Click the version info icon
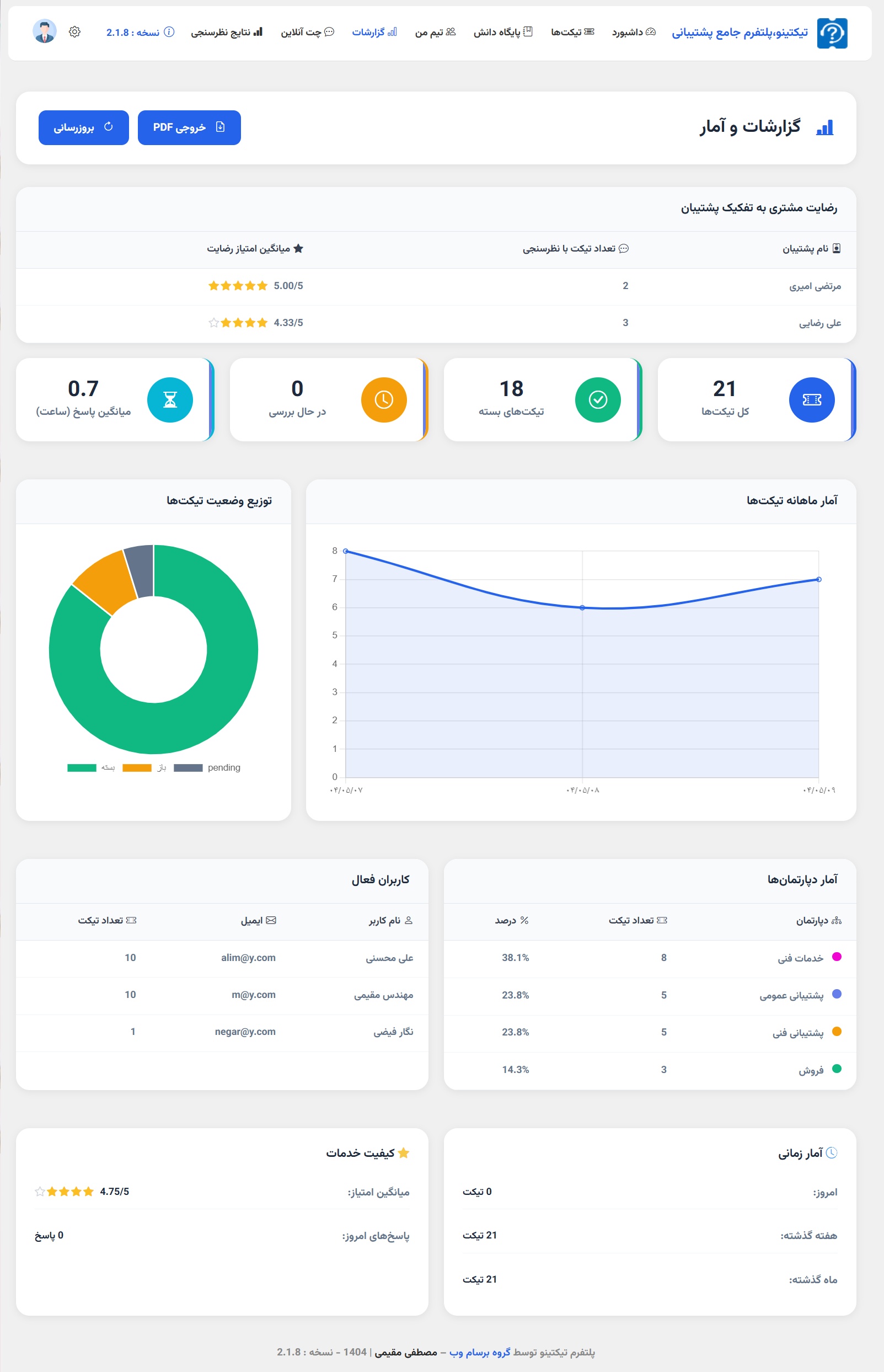The image size is (884, 1372). click(169, 32)
